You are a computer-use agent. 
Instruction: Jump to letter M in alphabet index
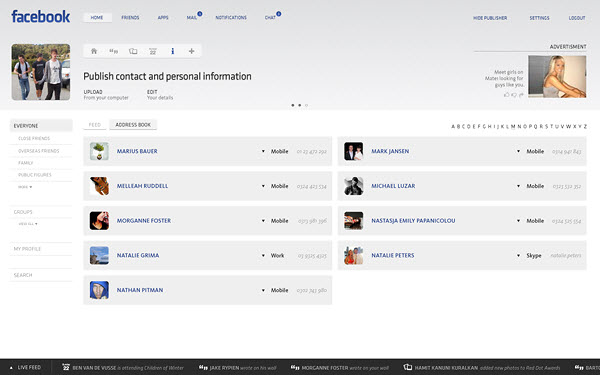(x=514, y=126)
